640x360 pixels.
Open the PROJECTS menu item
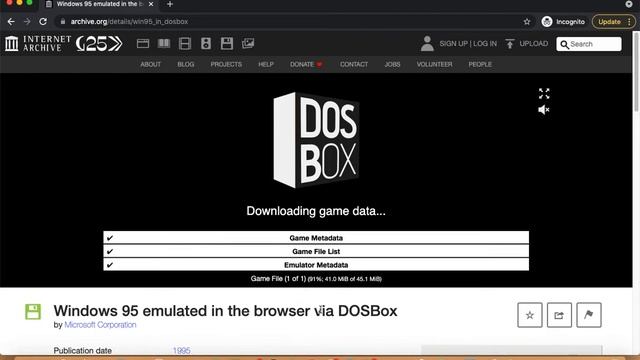226,64
